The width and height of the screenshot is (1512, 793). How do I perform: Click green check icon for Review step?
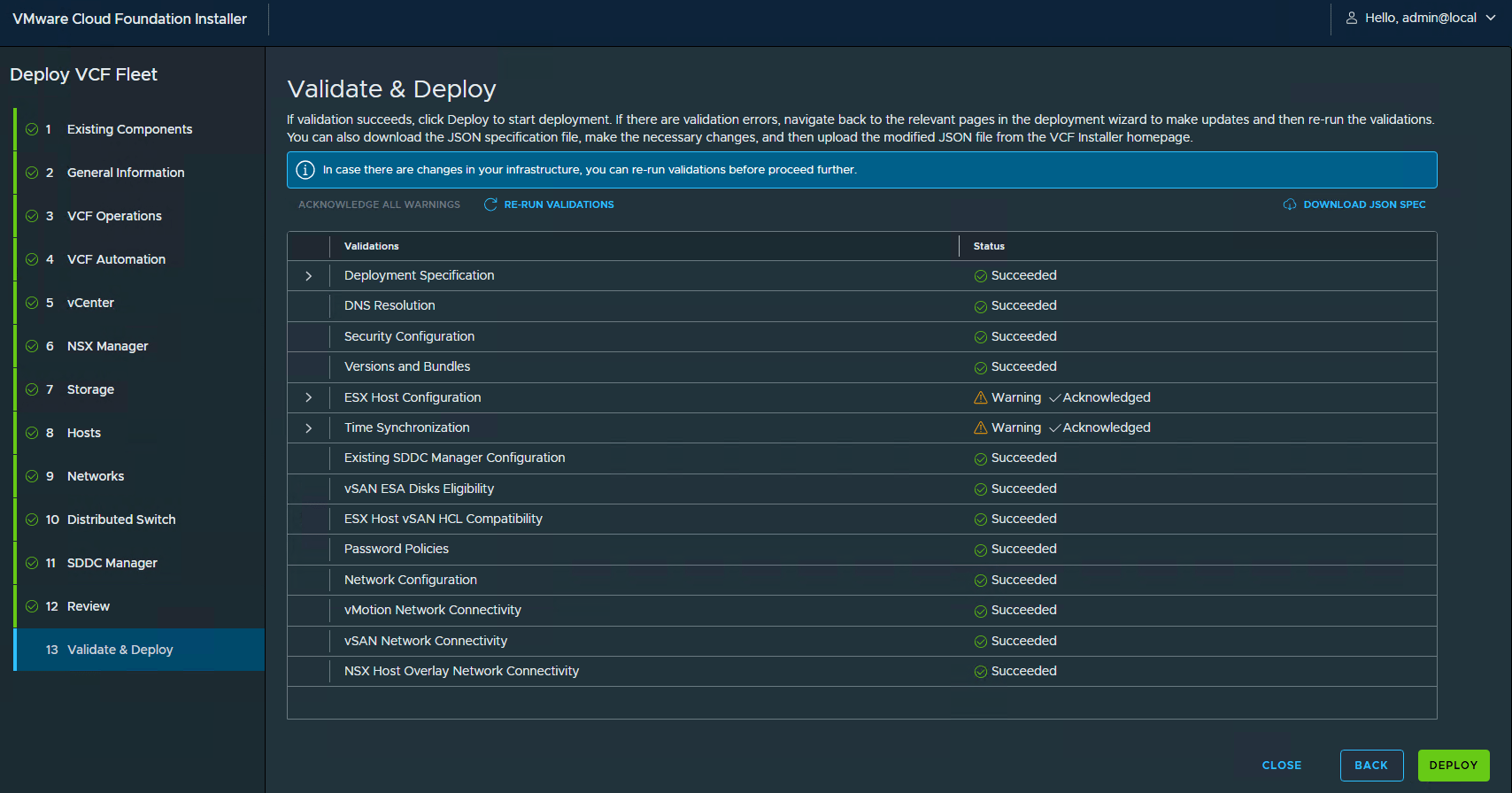tap(32, 606)
